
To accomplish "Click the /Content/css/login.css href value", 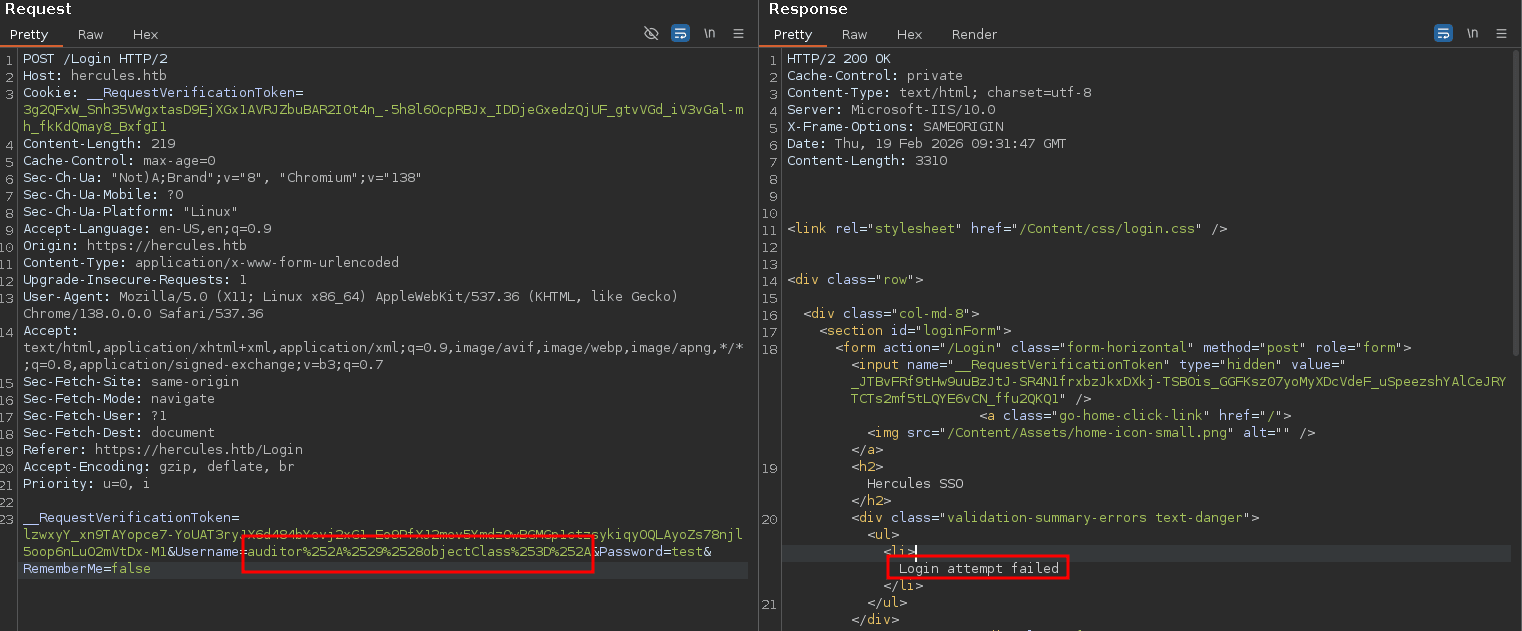I will point(1107,229).
